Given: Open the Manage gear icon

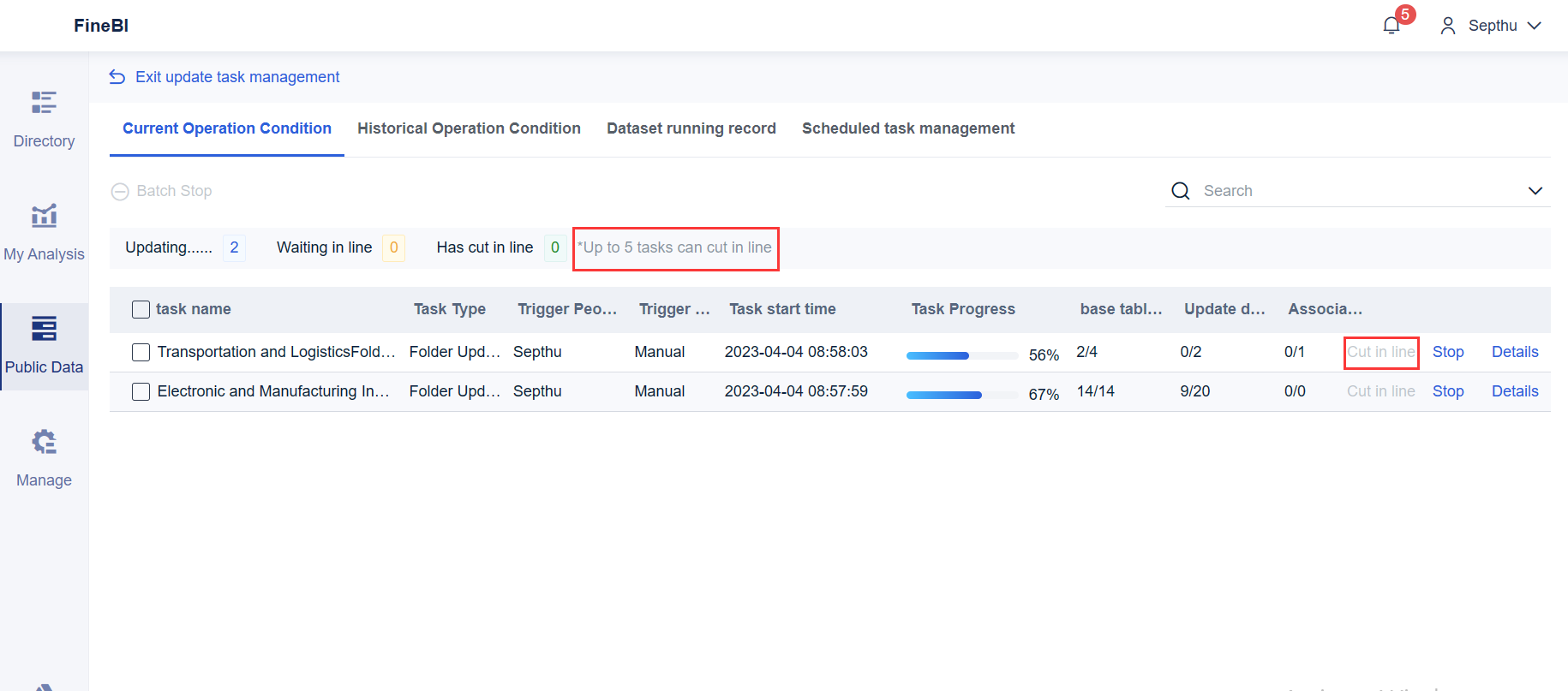Looking at the screenshot, I should tap(44, 442).
